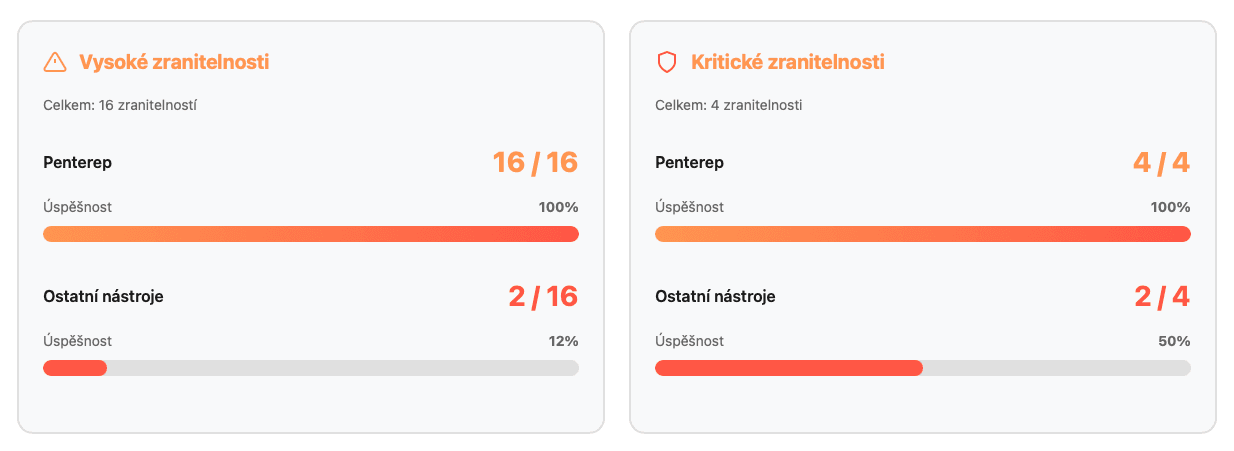This screenshot has width=1234, height=451.
Task: Click the Kritické zranitelnosti heading
Action: (x=787, y=62)
